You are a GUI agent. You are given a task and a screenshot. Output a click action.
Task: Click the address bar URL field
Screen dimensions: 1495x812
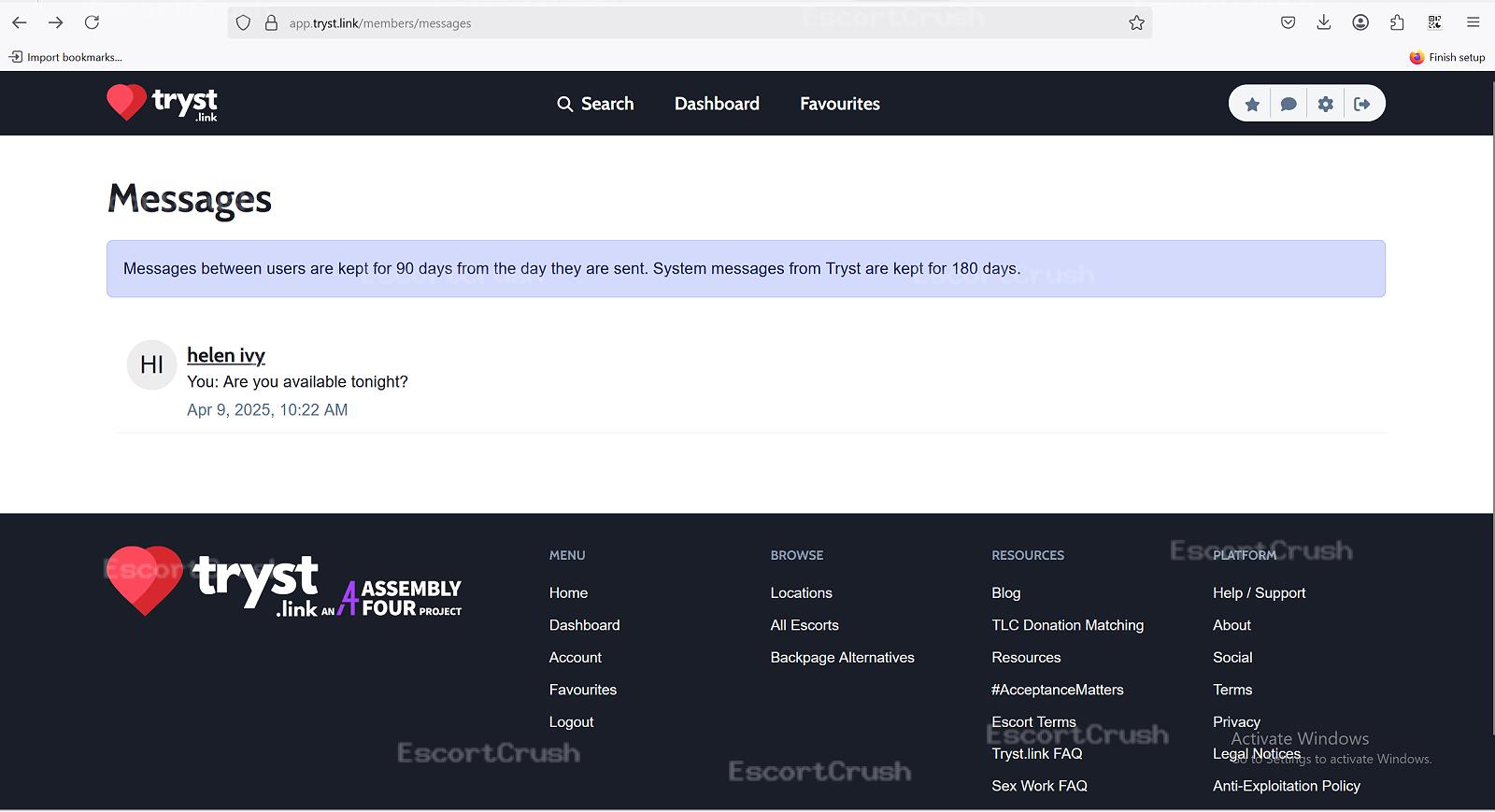click(691, 23)
